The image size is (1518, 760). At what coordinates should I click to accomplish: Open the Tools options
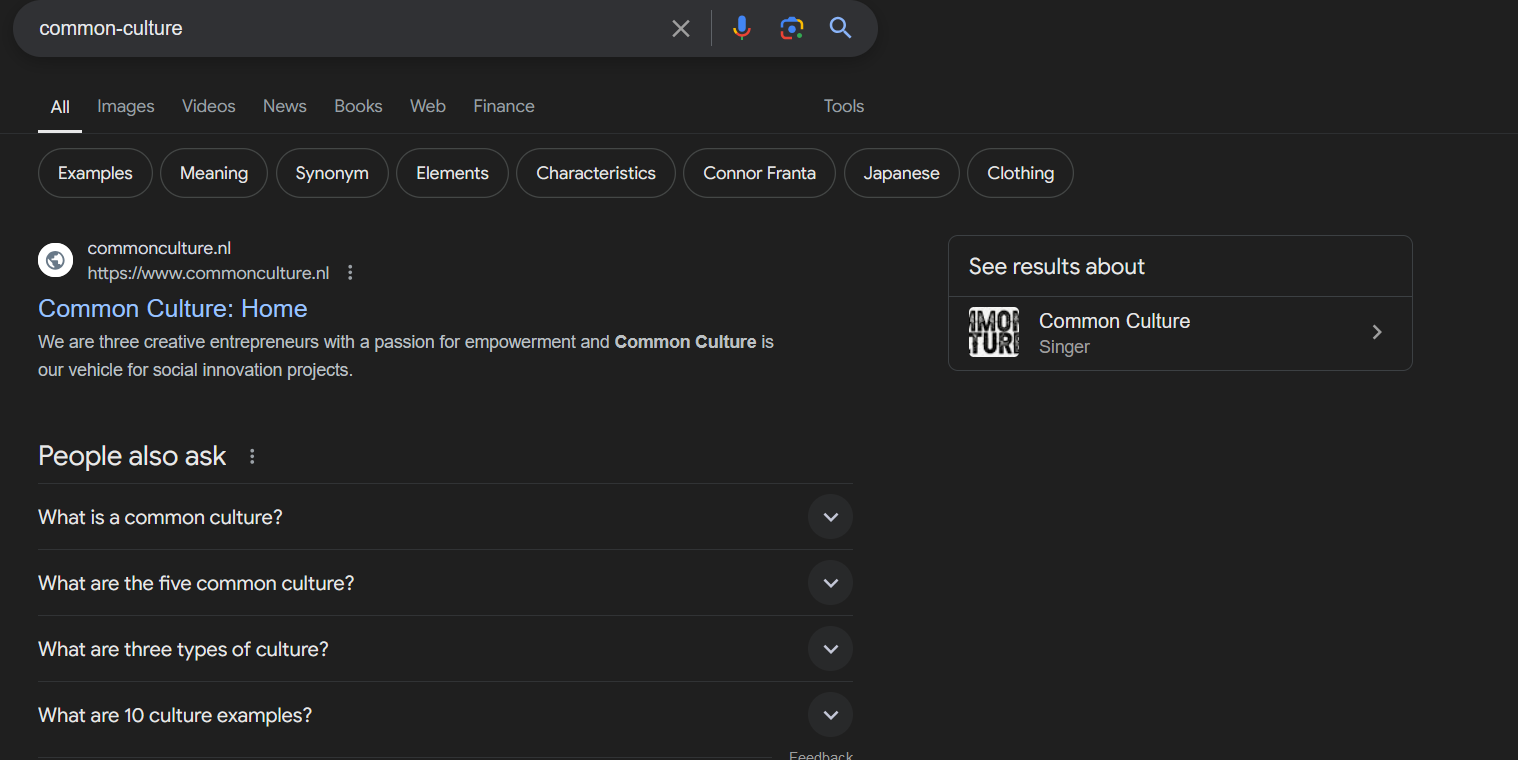844,106
